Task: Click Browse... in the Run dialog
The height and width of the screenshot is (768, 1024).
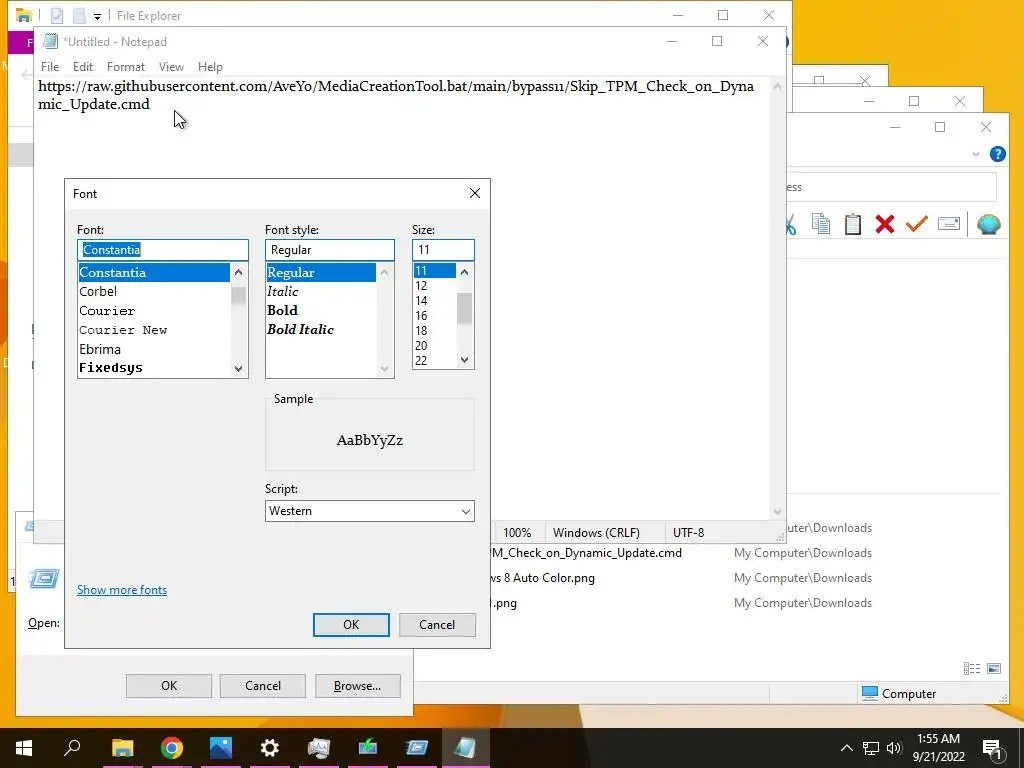Action: point(357,686)
